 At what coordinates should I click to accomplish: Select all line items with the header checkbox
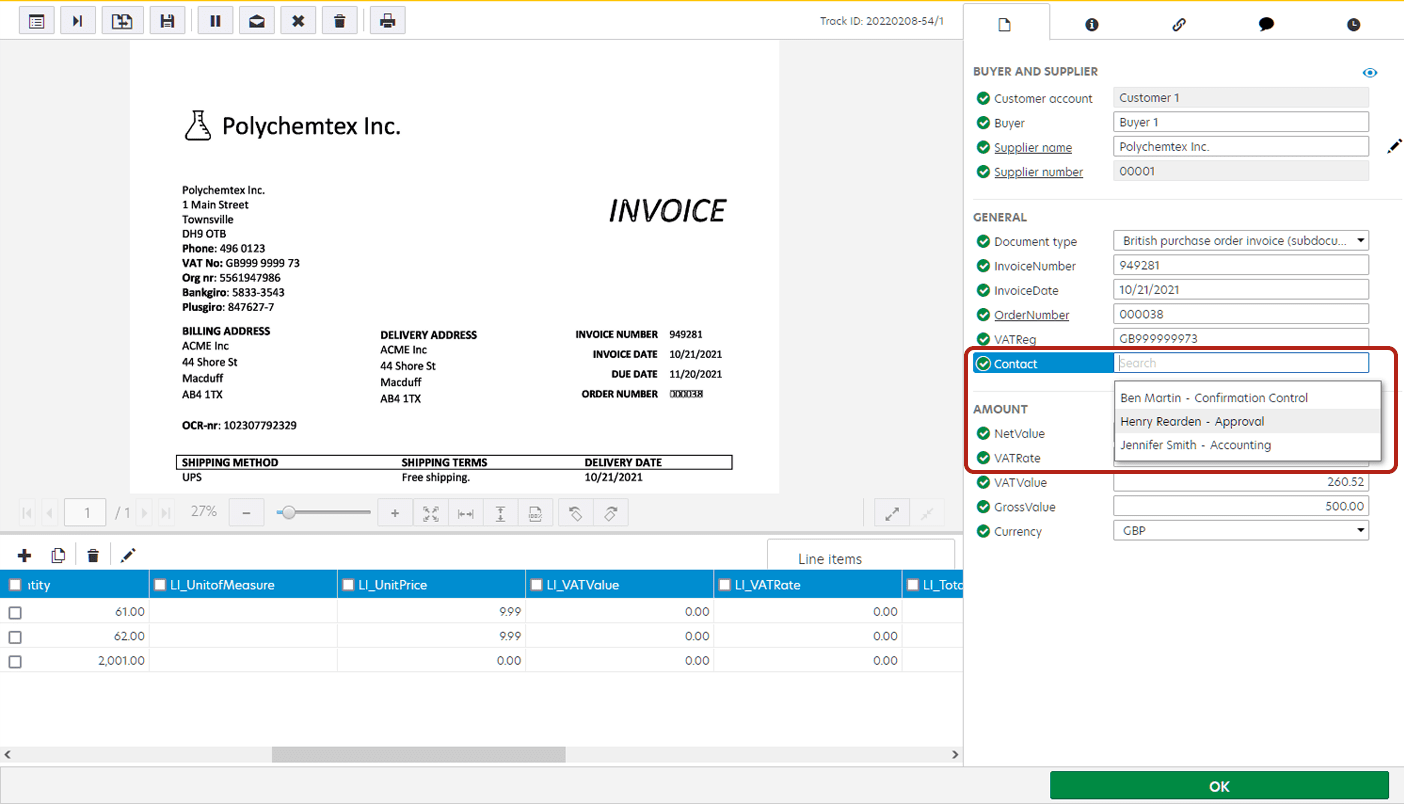(x=15, y=583)
